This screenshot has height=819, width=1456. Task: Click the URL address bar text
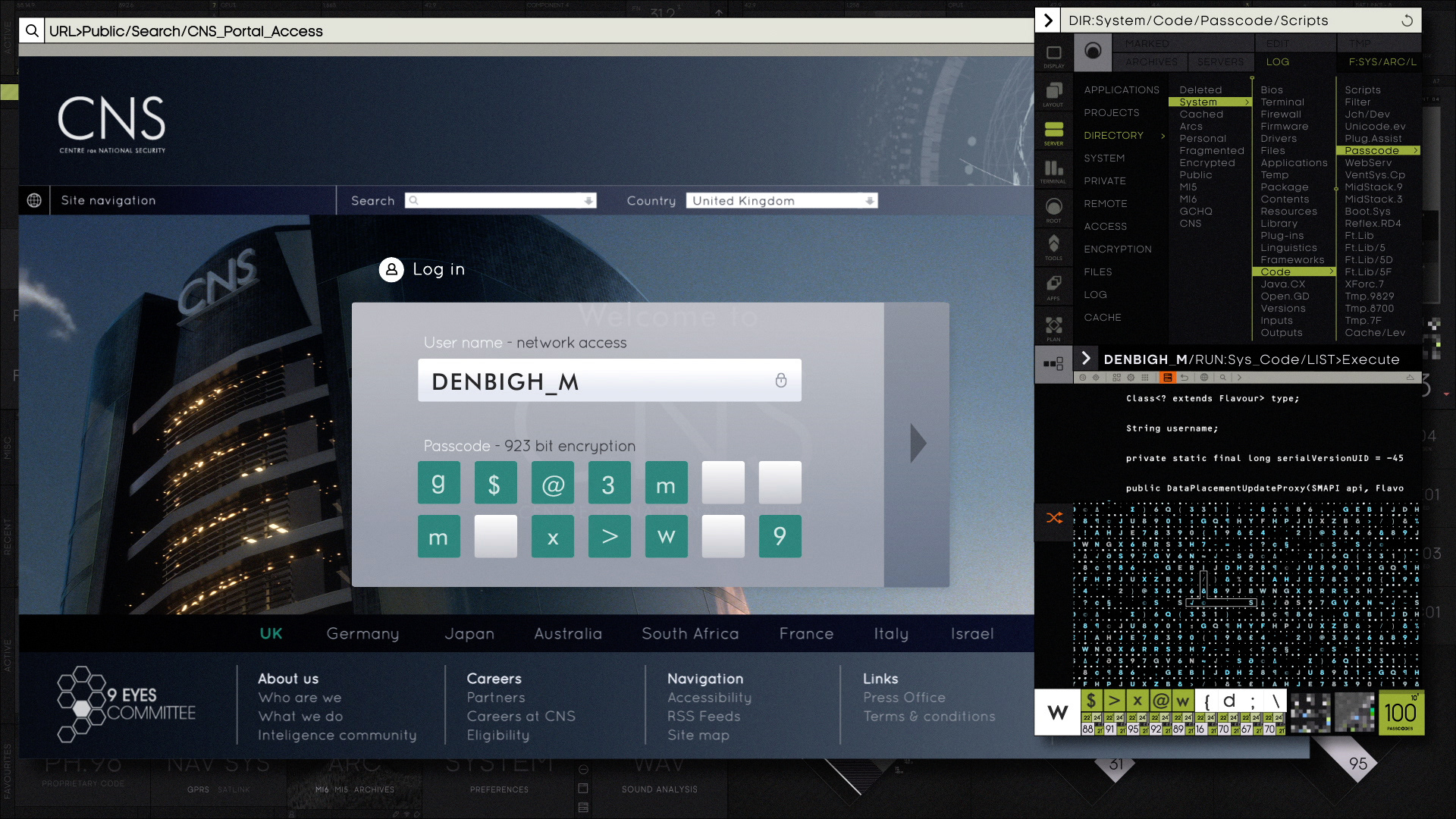(186, 31)
